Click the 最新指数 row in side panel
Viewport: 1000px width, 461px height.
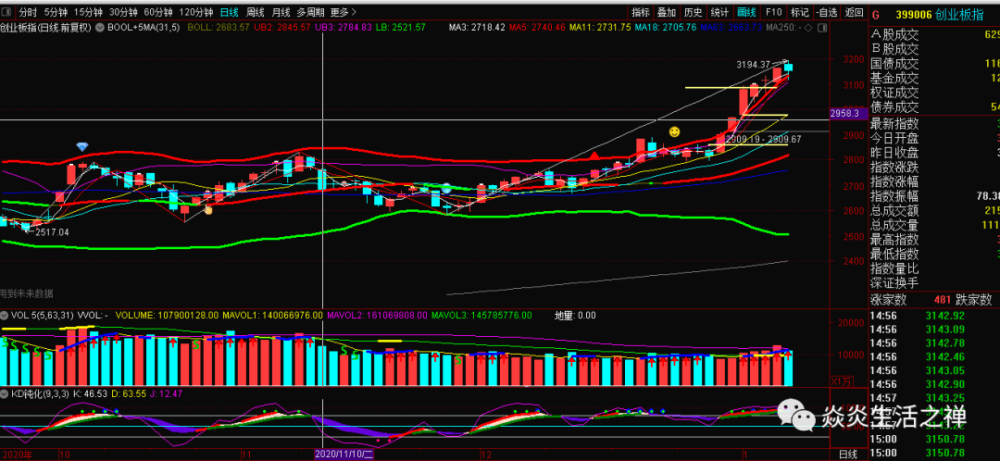935,122
